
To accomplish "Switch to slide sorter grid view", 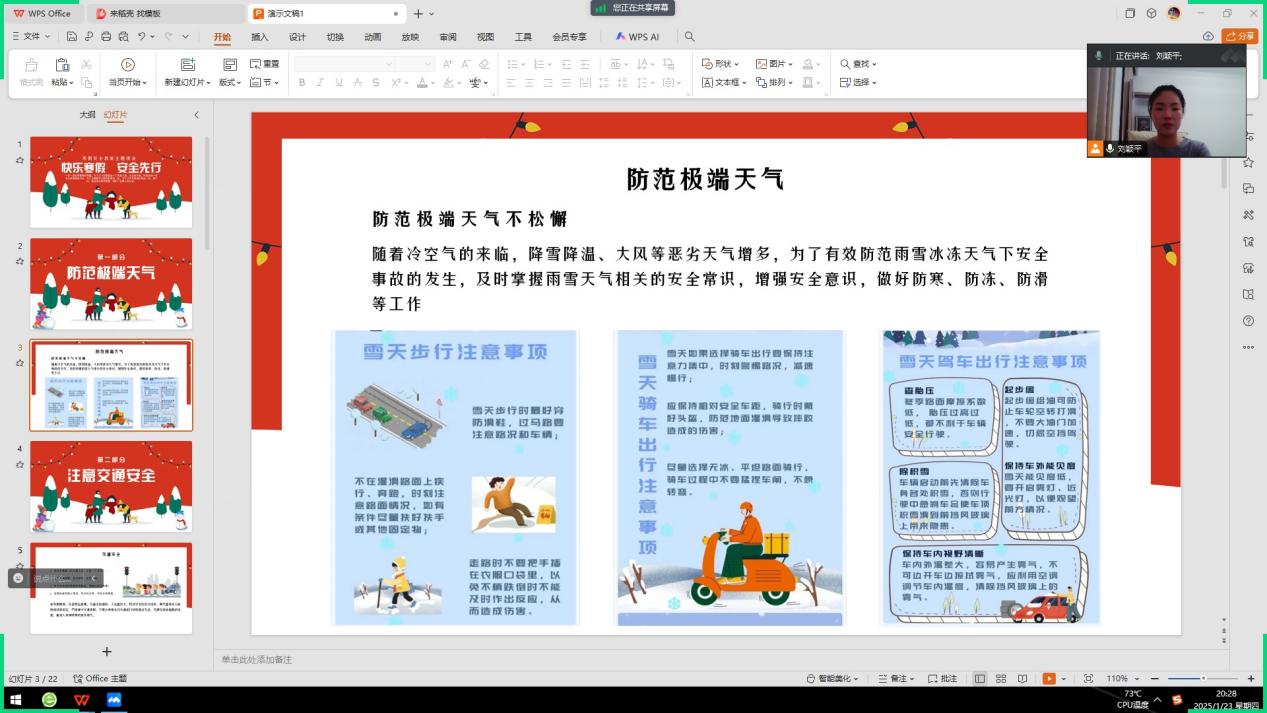I will click(1001, 679).
